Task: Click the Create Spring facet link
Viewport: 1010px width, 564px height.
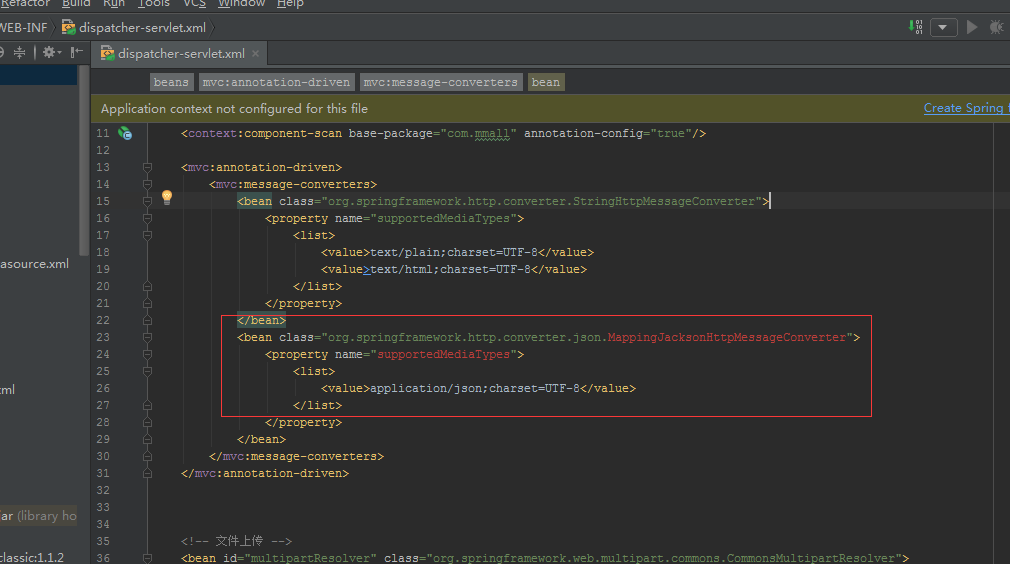Action: [966, 108]
